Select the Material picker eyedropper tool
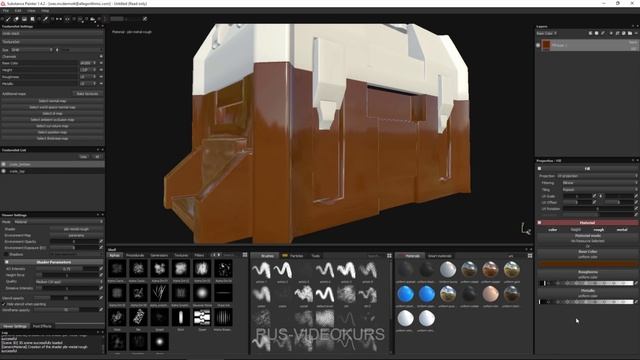The image size is (640, 360). tap(46, 19)
